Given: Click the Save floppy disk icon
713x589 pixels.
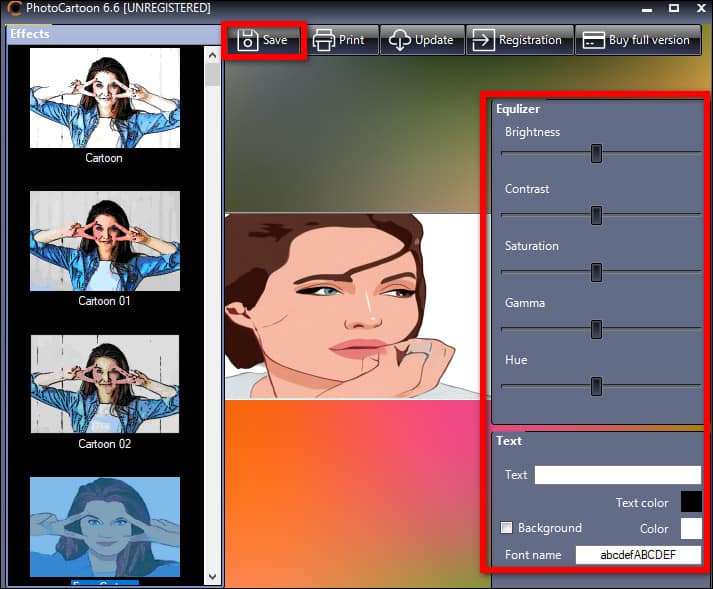Looking at the screenshot, I should [248, 40].
